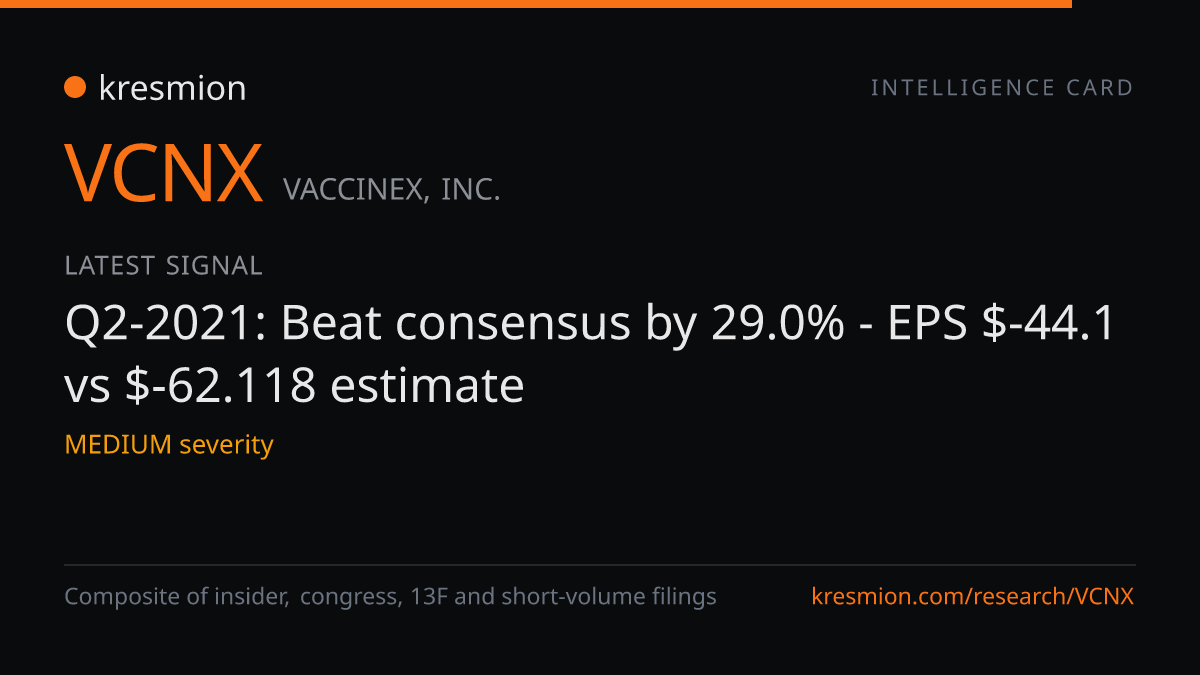Select the VACCINEX, INC. company name
This screenshot has width=1200, height=675.
pyautogui.click(x=391, y=189)
